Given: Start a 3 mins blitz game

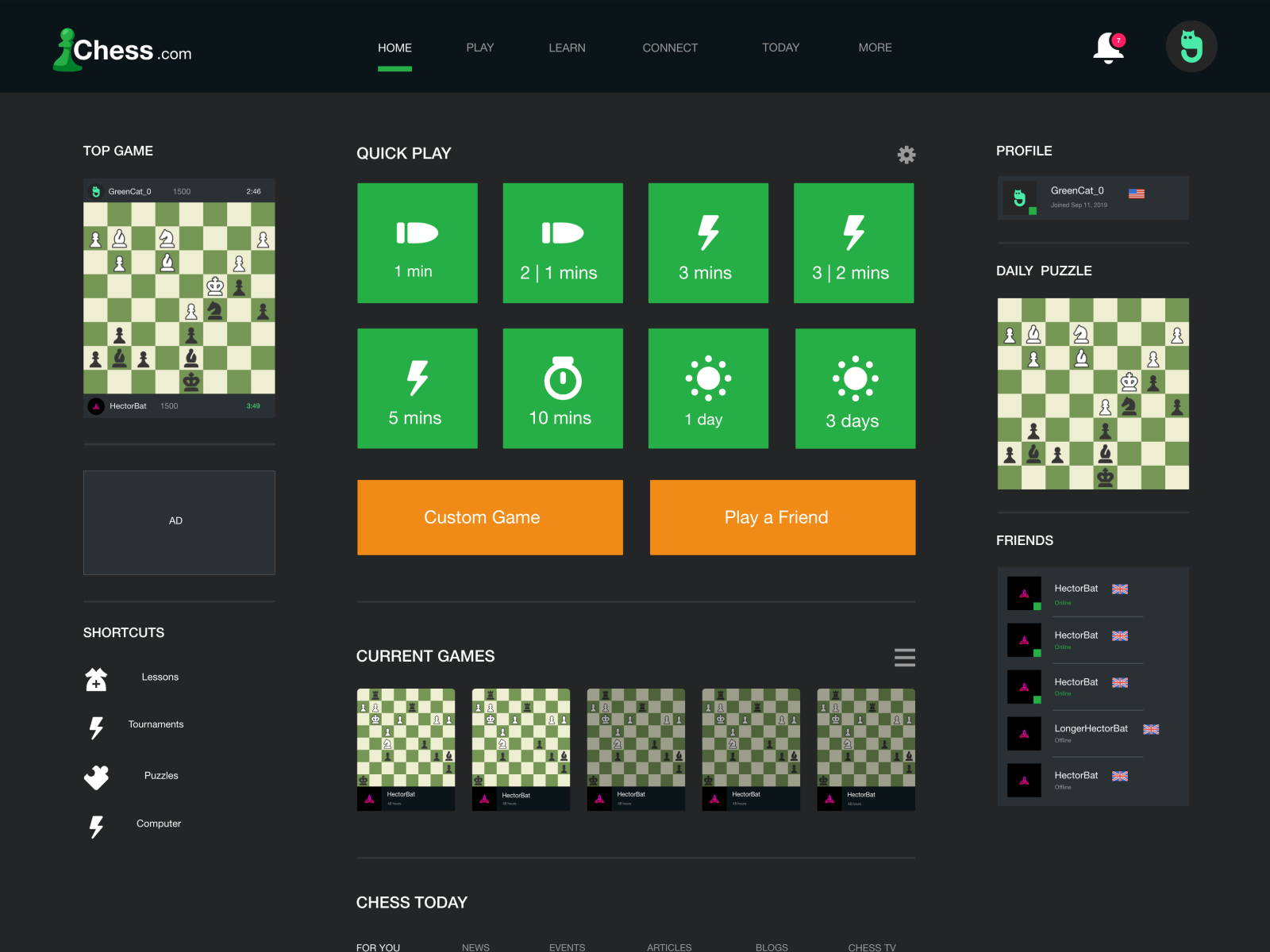Looking at the screenshot, I should pyautogui.click(x=708, y=243).
